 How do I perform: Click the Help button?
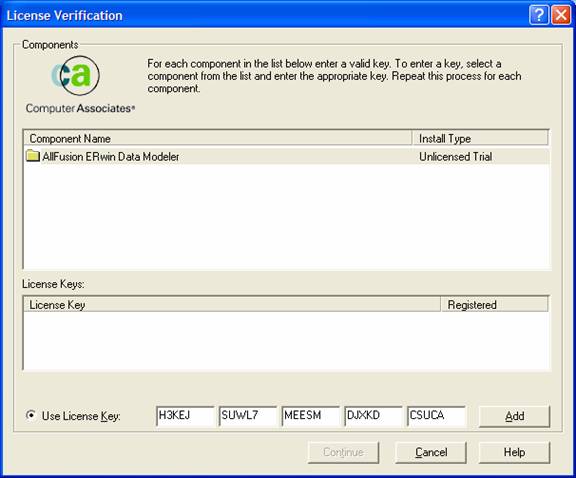pos(514,452)
